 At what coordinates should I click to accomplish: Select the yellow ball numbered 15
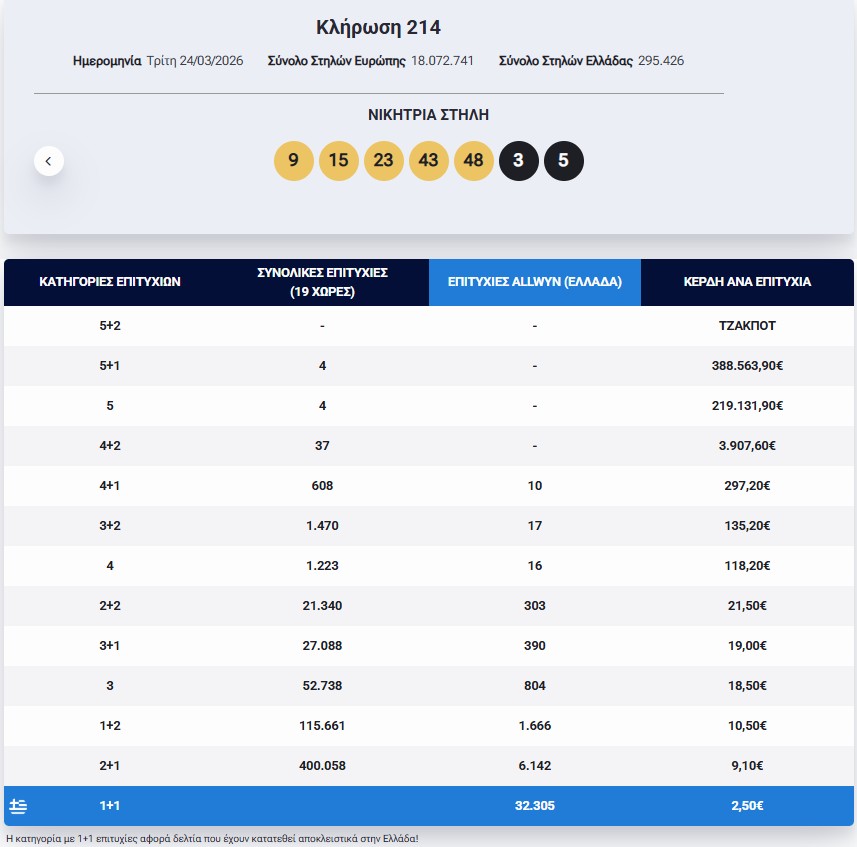(339, 160)
